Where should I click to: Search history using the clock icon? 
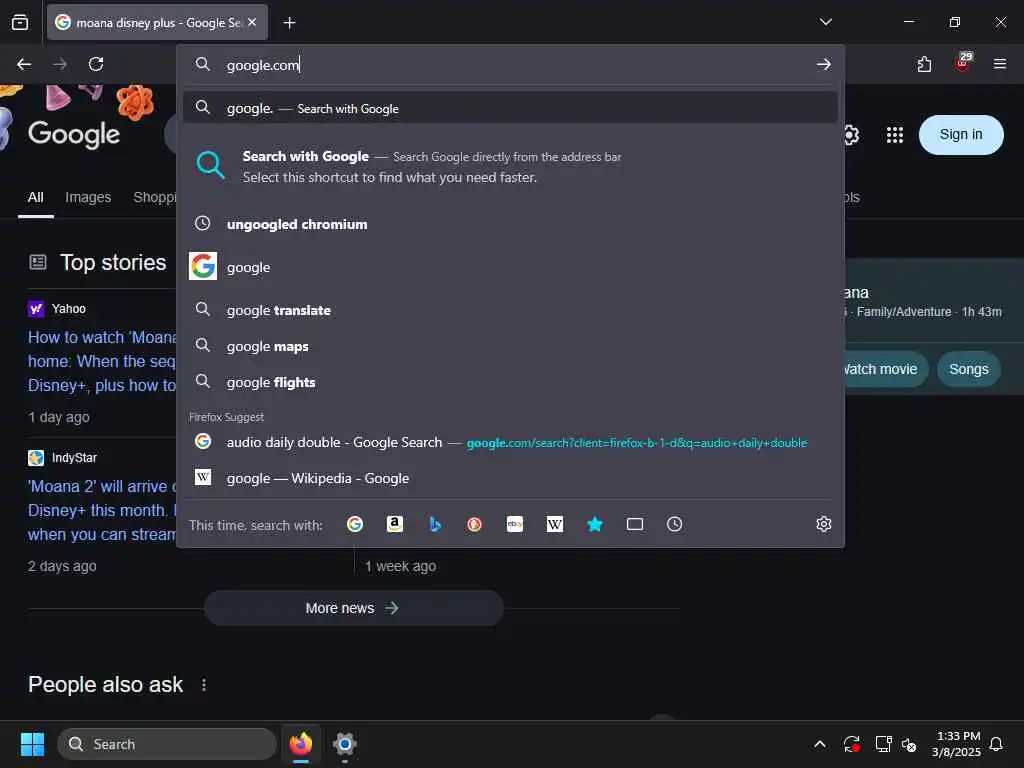(675, 524)
